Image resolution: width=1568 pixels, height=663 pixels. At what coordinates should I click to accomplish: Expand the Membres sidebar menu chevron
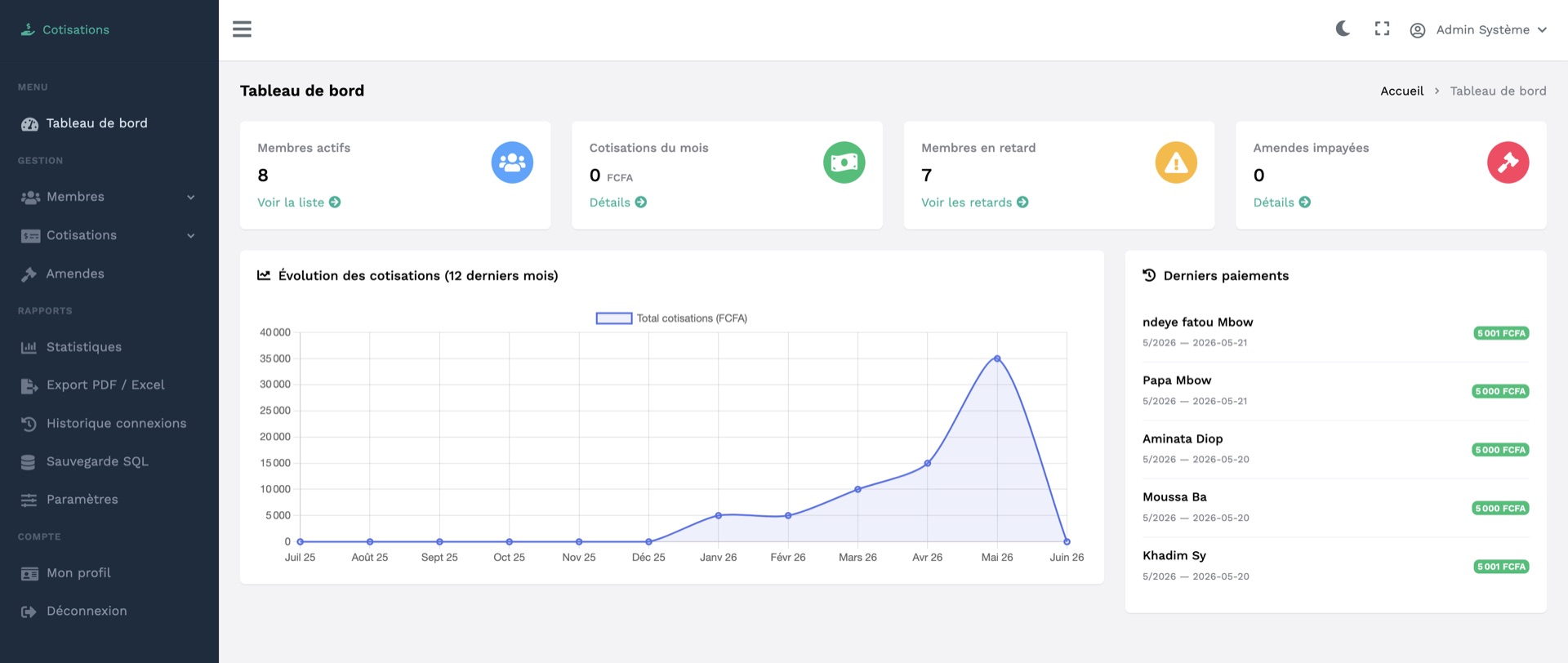(x=191, y=198)
